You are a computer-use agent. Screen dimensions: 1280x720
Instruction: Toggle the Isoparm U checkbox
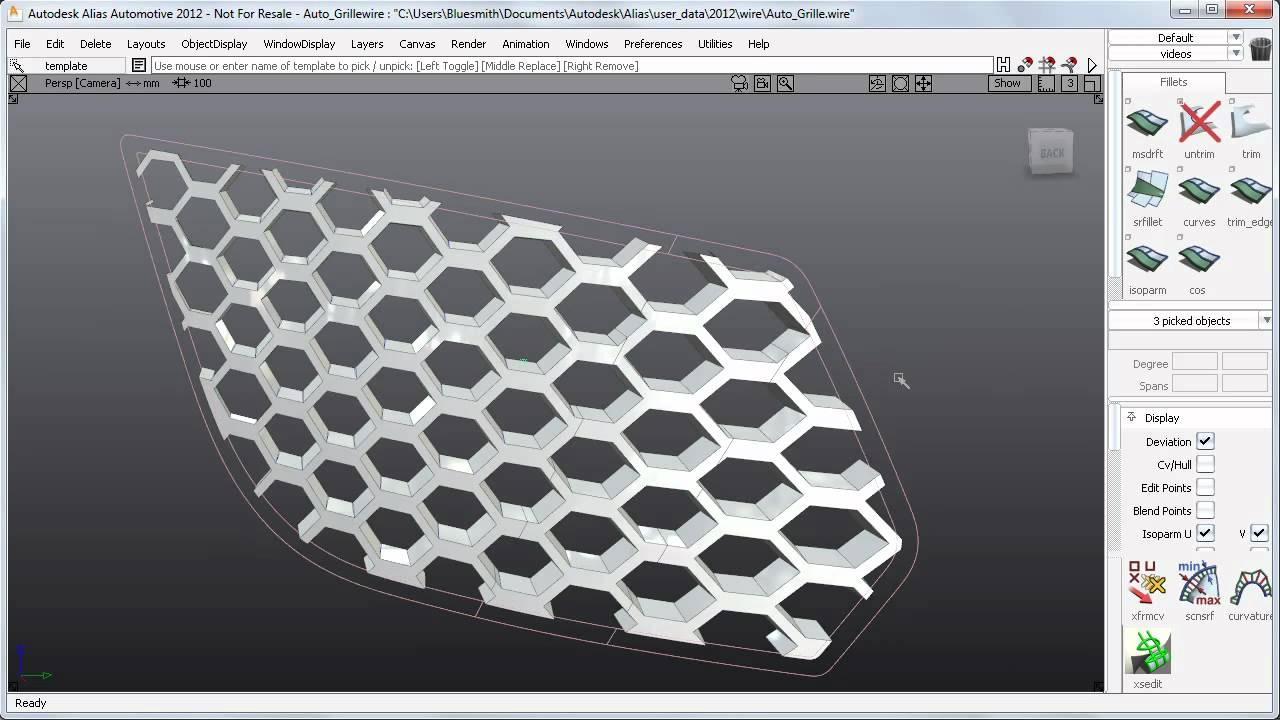pos(1205,533)
